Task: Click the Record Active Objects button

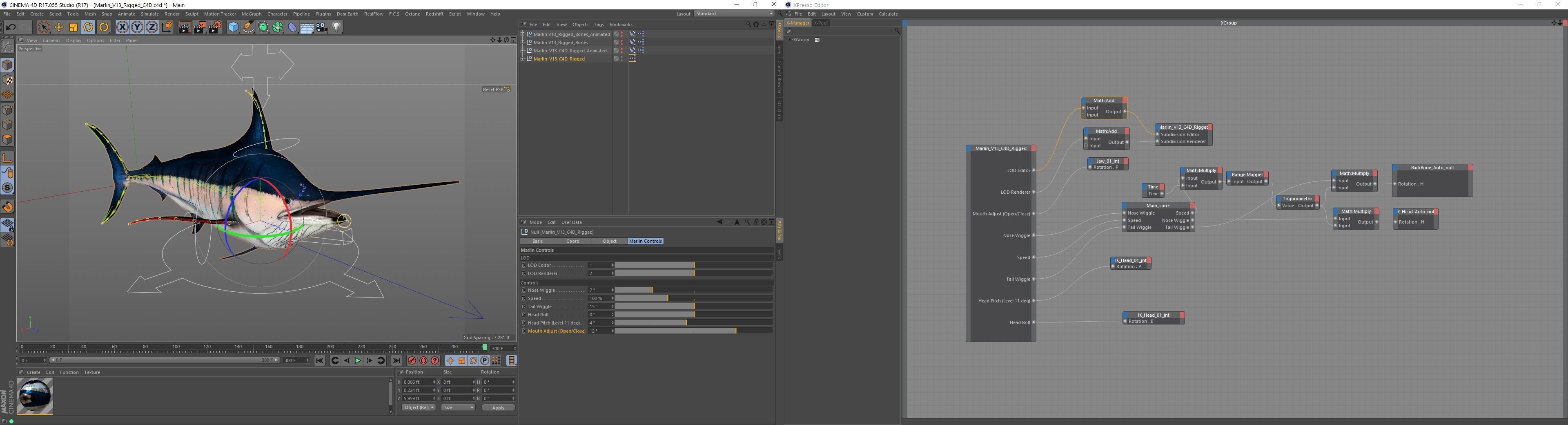Action: point(412,360)
